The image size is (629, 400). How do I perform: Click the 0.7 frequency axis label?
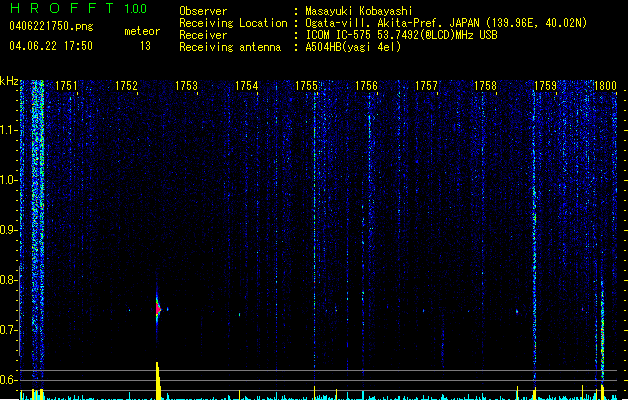9,330
